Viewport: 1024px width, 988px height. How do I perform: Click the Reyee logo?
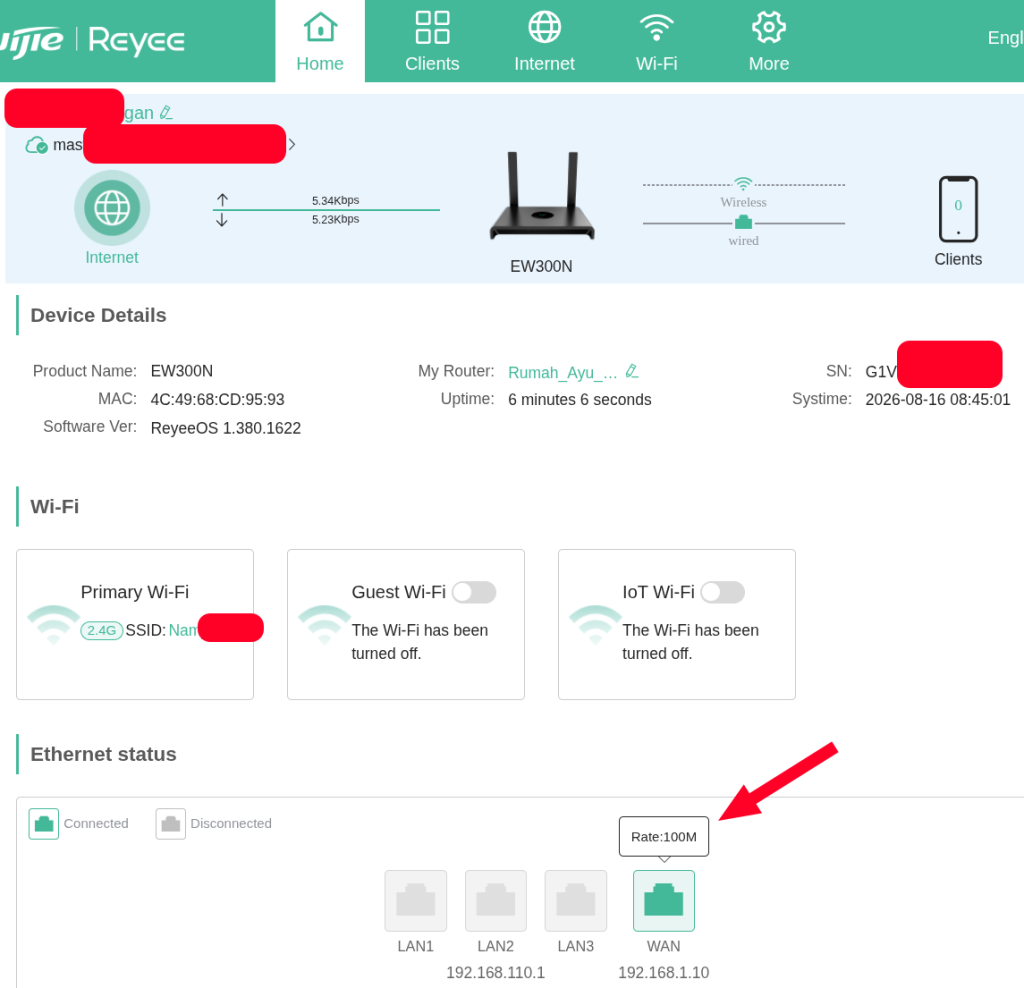click(137, 40)
